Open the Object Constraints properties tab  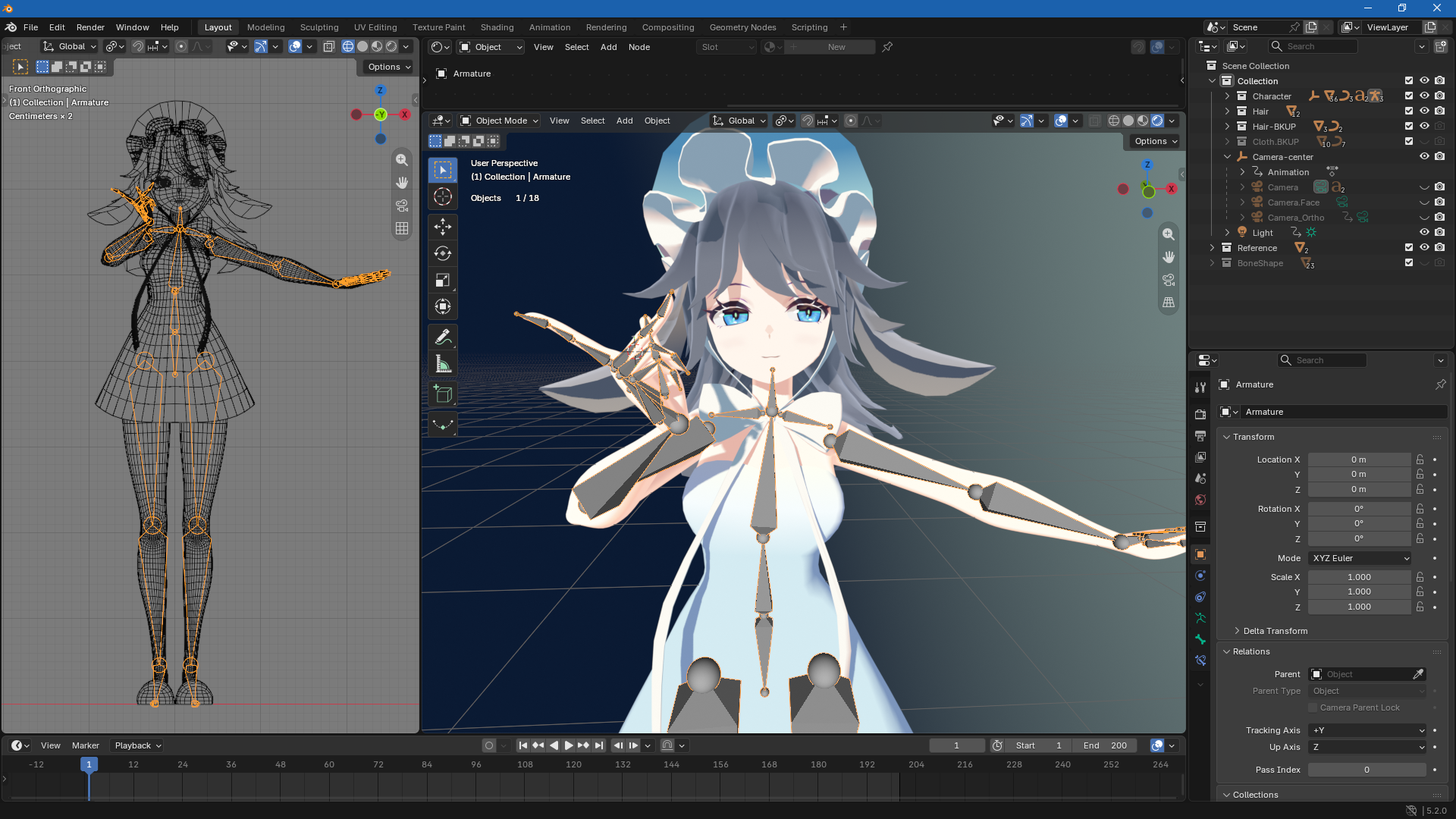point(1200,597)
